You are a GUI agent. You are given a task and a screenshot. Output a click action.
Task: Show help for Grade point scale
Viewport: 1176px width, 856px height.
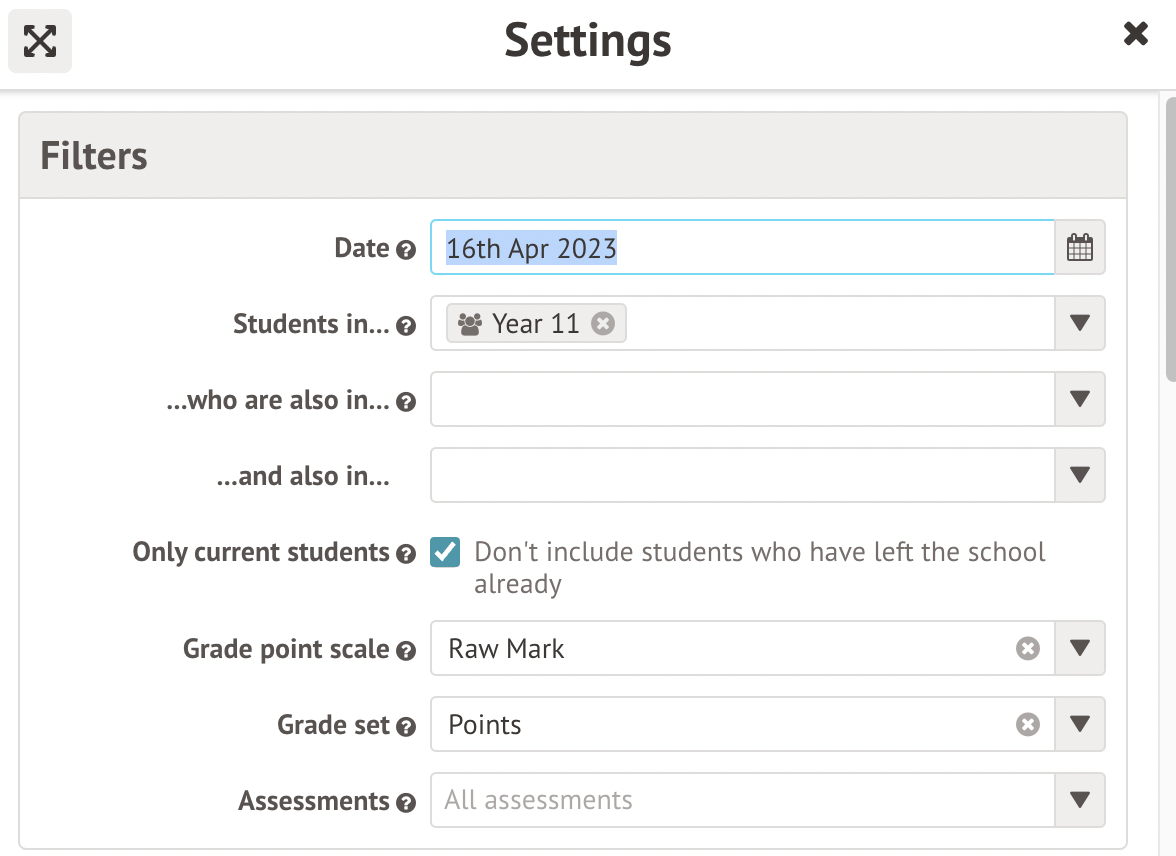[405, 651]
